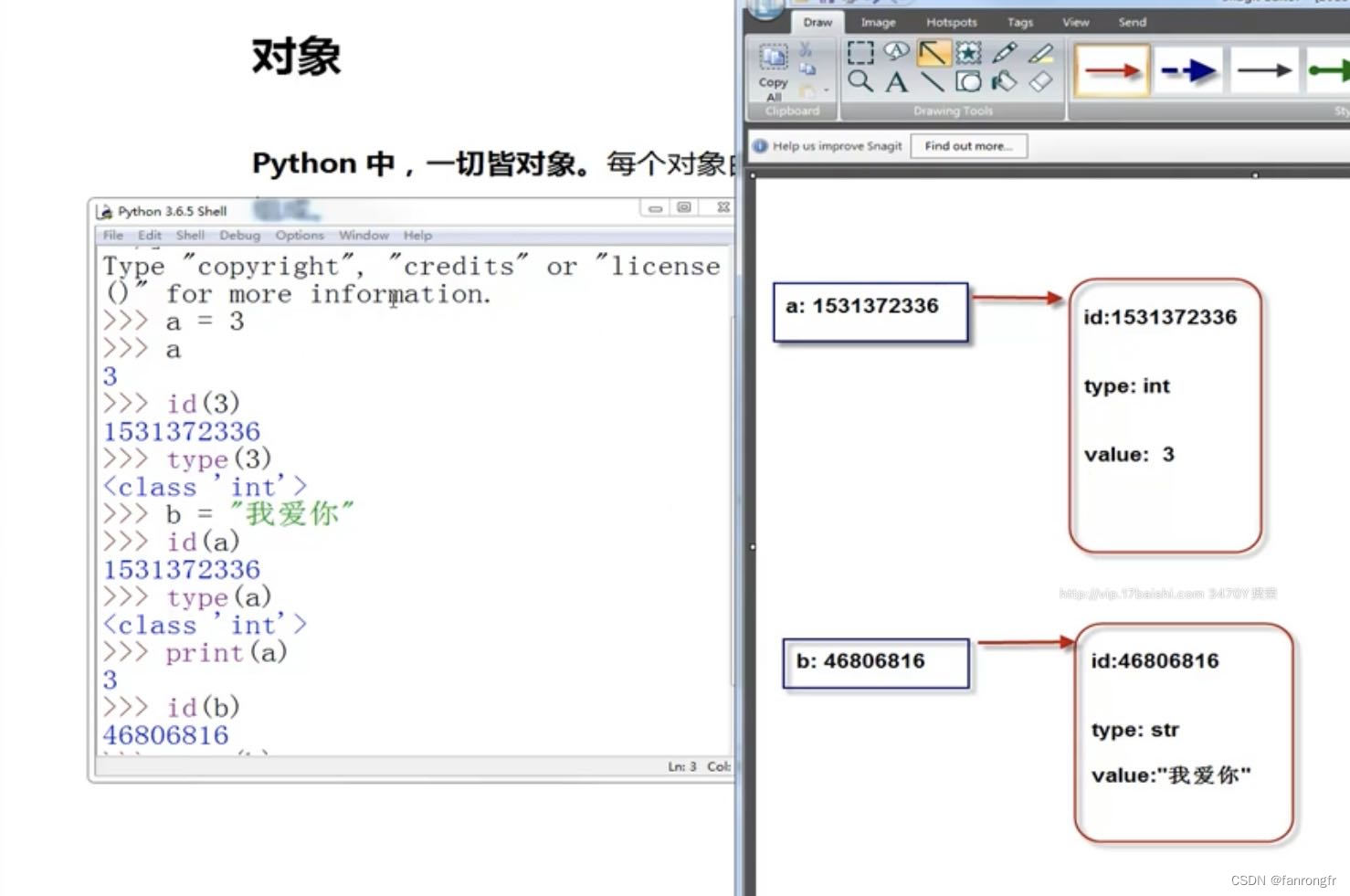Switch to the Image ribbon tab
Viewport: 1350px width, 896px height.
coord(878,22)
